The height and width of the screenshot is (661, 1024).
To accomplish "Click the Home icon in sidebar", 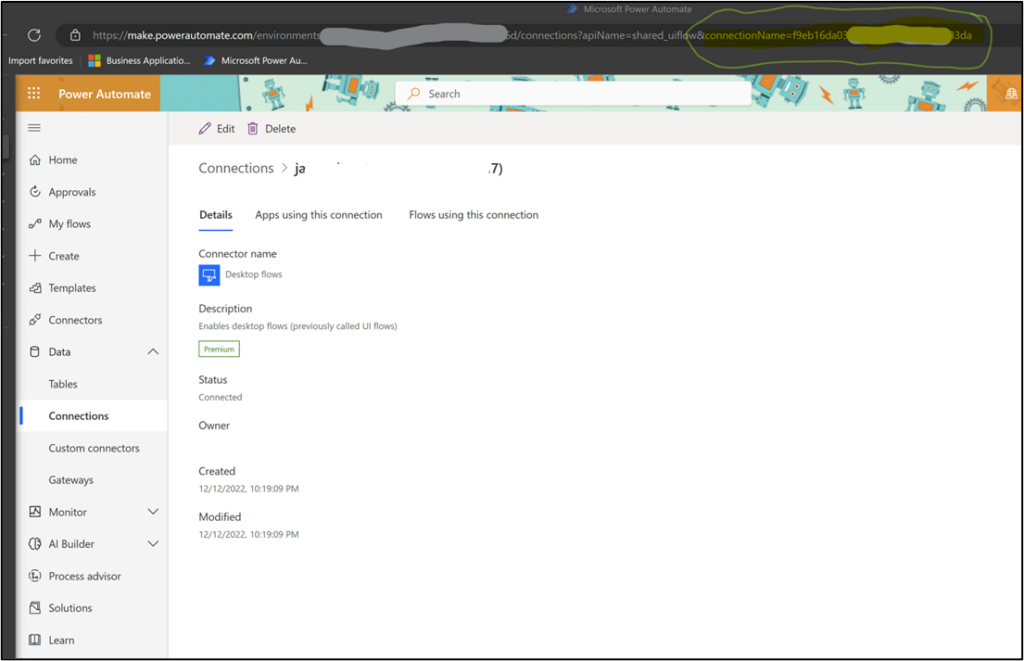I will click(x=35, y=160).
